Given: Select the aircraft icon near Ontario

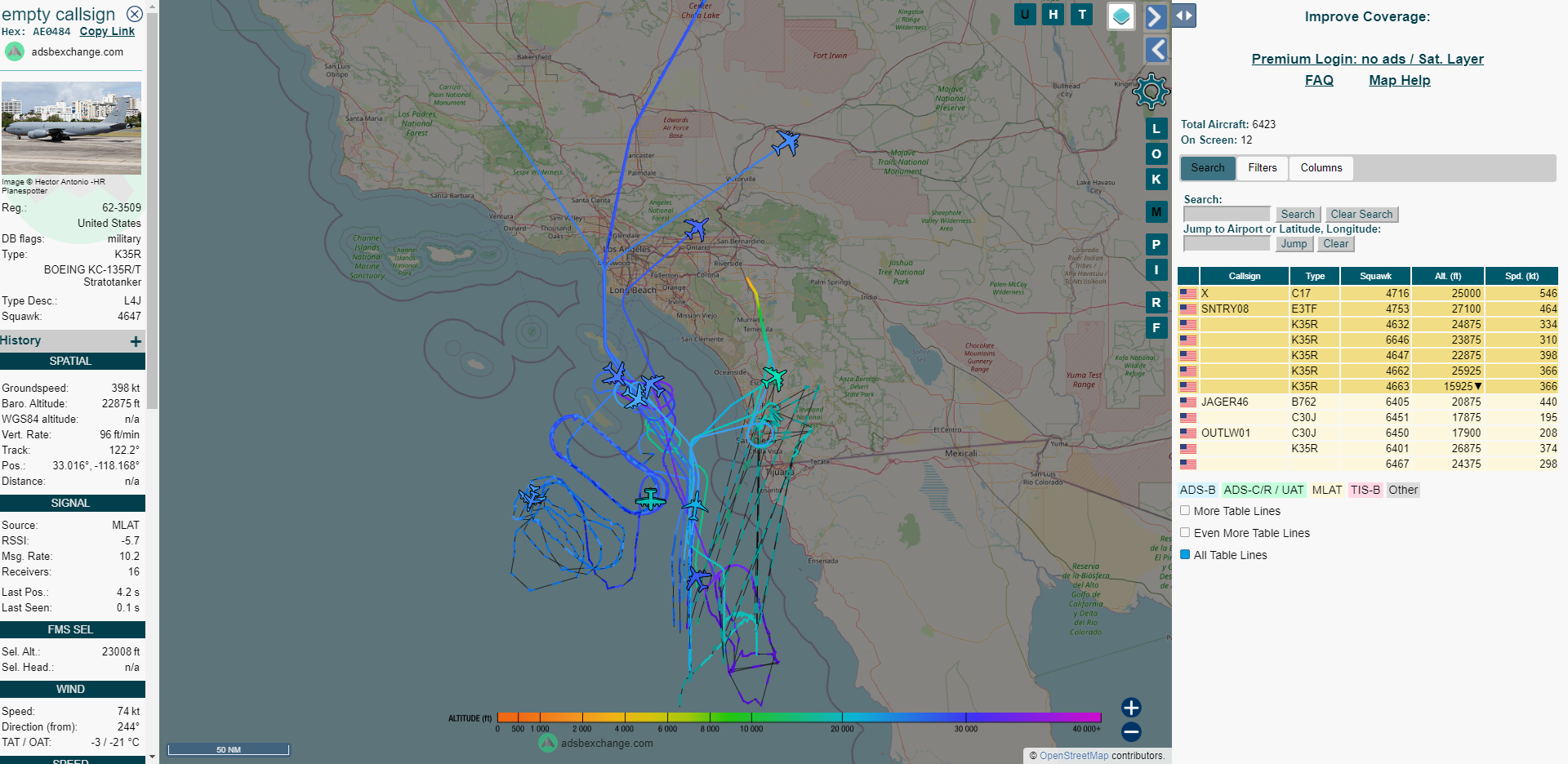Looking at the screenshot, I should [x=696, y=229].
